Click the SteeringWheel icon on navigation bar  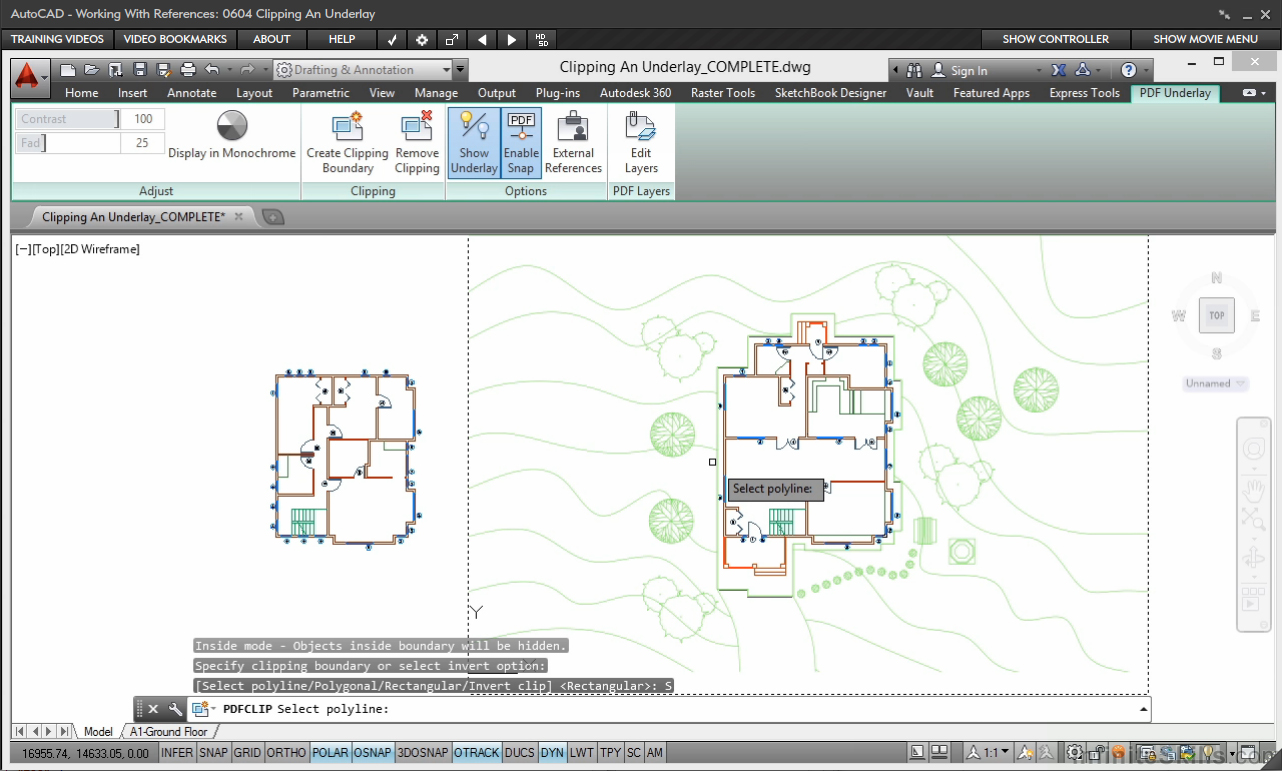click(x=1254, y=450)
